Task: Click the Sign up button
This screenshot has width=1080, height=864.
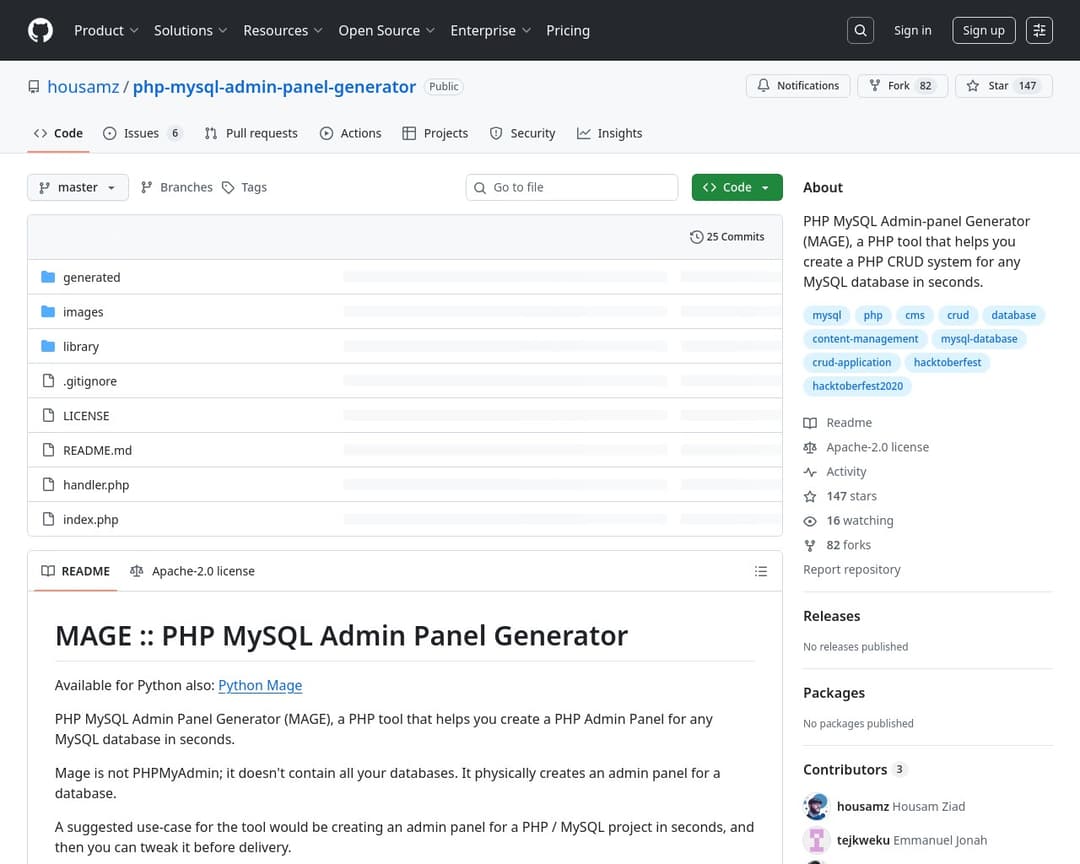Action: [983, 31]
